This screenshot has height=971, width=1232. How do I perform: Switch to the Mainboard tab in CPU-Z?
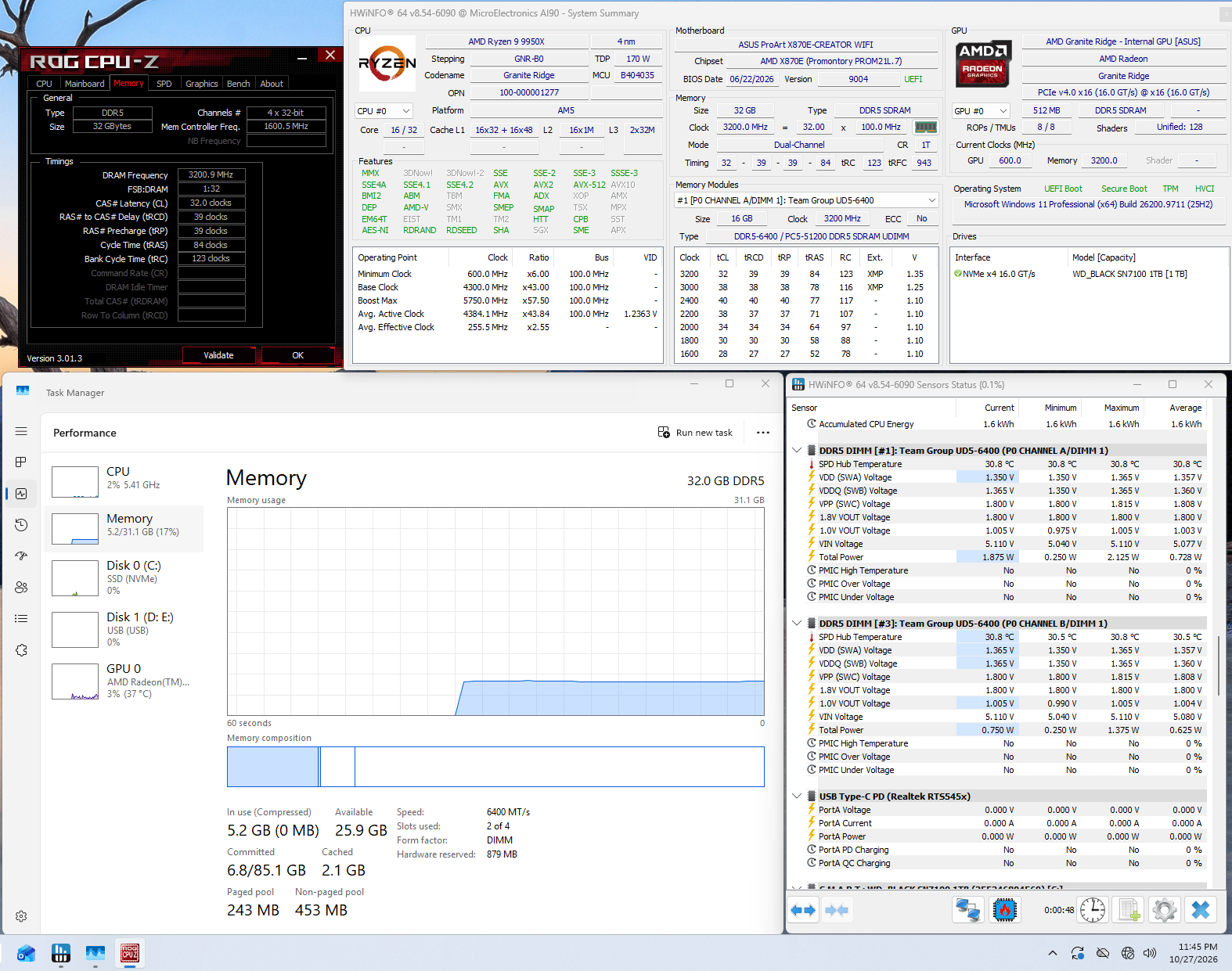pyautogui.click(x=85, y=84)
